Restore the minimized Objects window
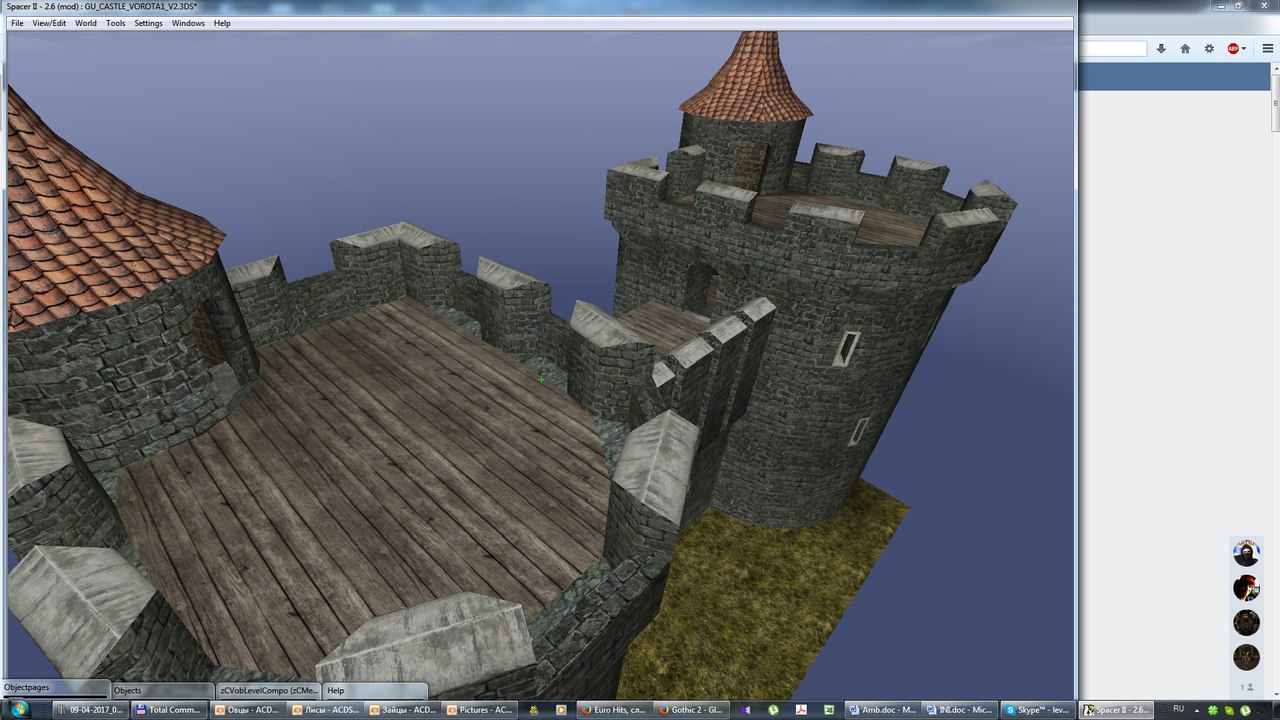The height and width of the screenshot is (720, 1280). (x=162, y=690)
